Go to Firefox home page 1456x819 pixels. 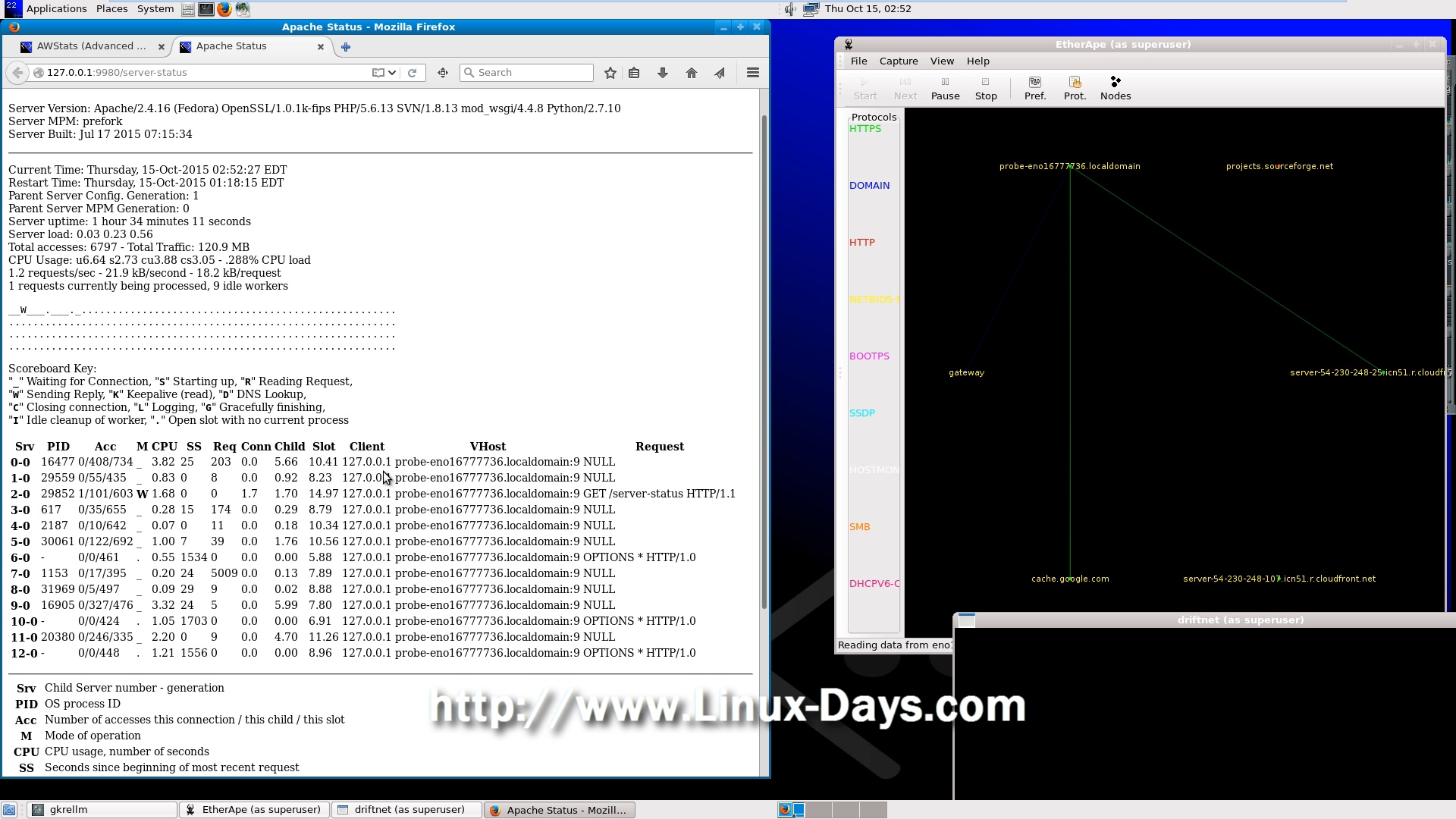(691, 73)
